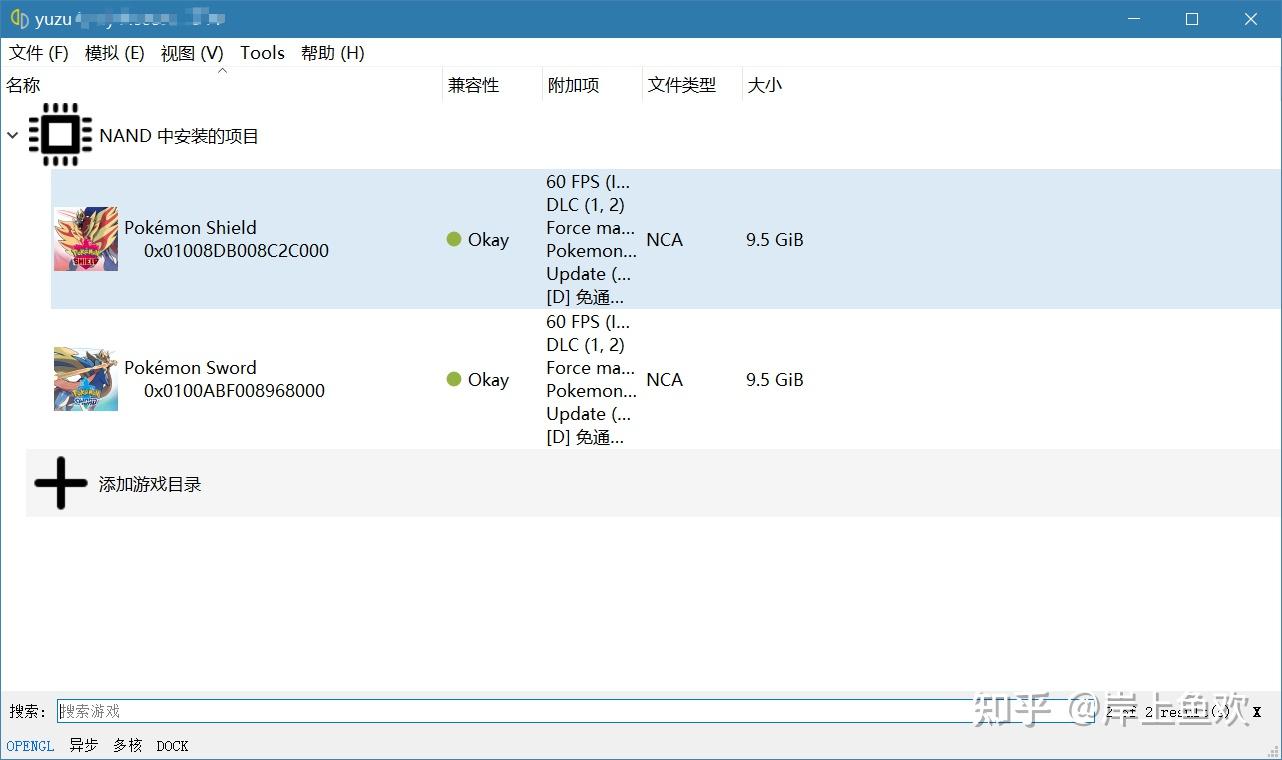
Task: Click the add-ons list for Pokémon Shield
Action: click(591, 239)
